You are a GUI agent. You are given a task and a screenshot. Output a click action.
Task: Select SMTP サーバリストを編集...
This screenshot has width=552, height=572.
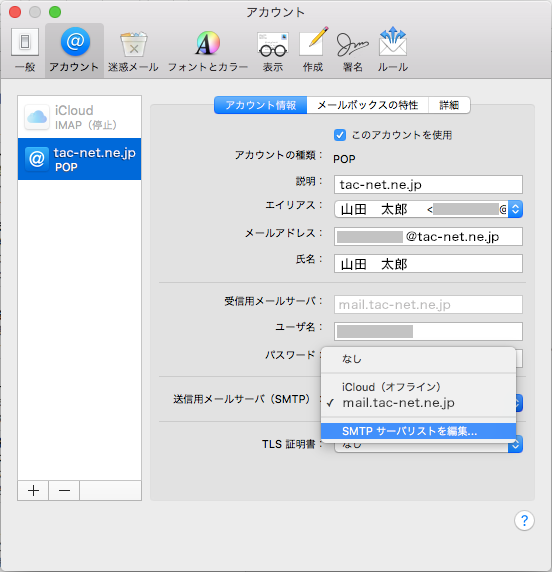(x=418, y=431)
